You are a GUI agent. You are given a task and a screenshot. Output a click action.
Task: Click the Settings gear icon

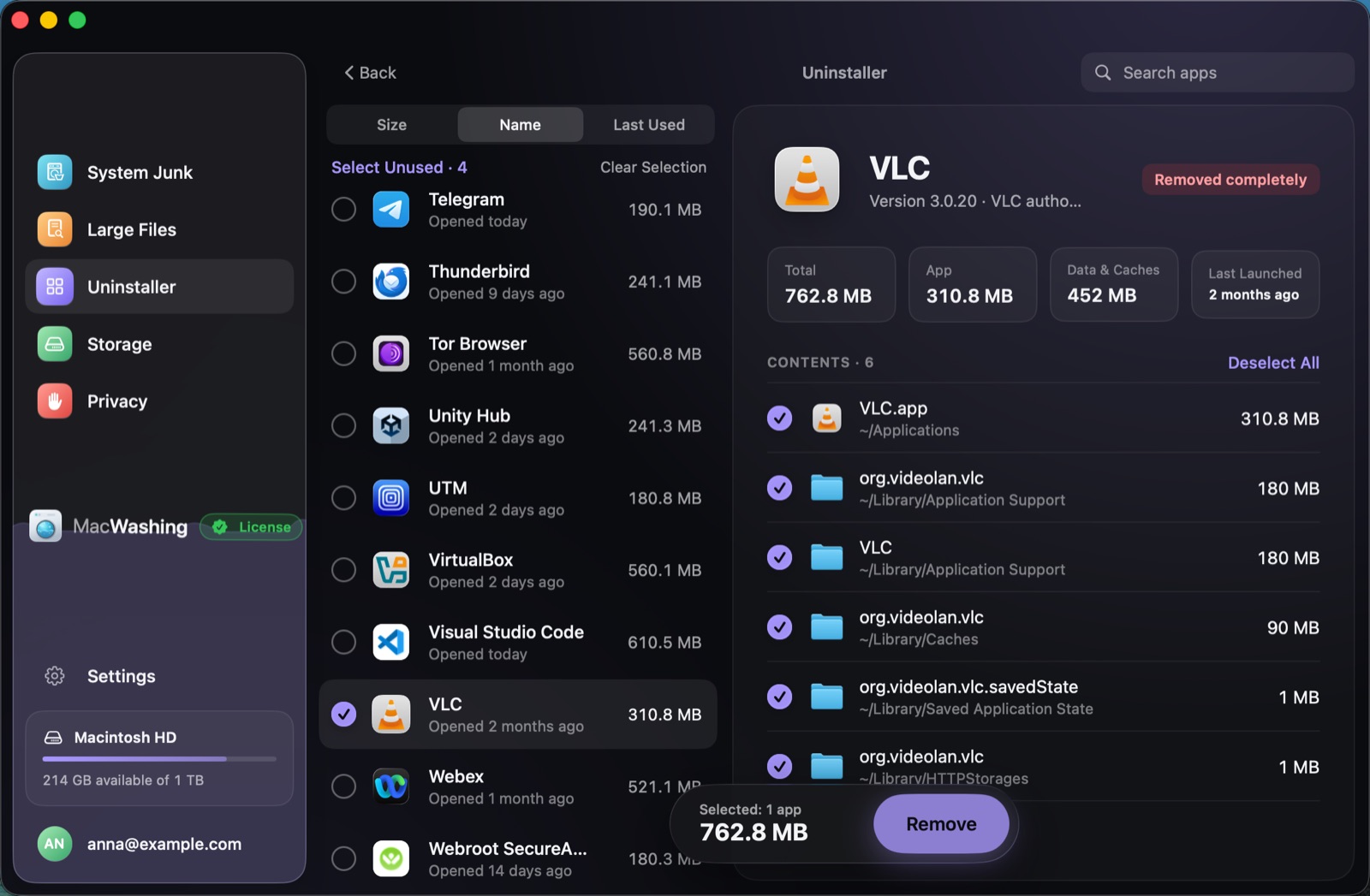tap(55, 676)
